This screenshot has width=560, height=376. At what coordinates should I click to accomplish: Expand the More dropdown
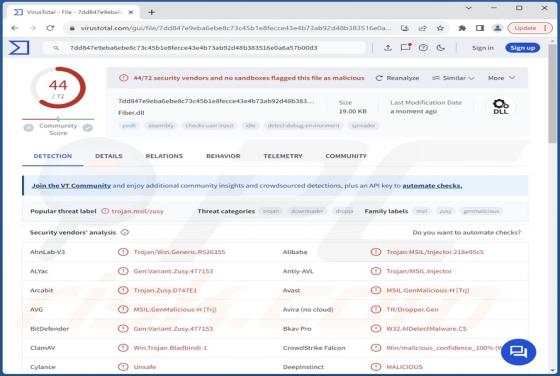(501, 77)
